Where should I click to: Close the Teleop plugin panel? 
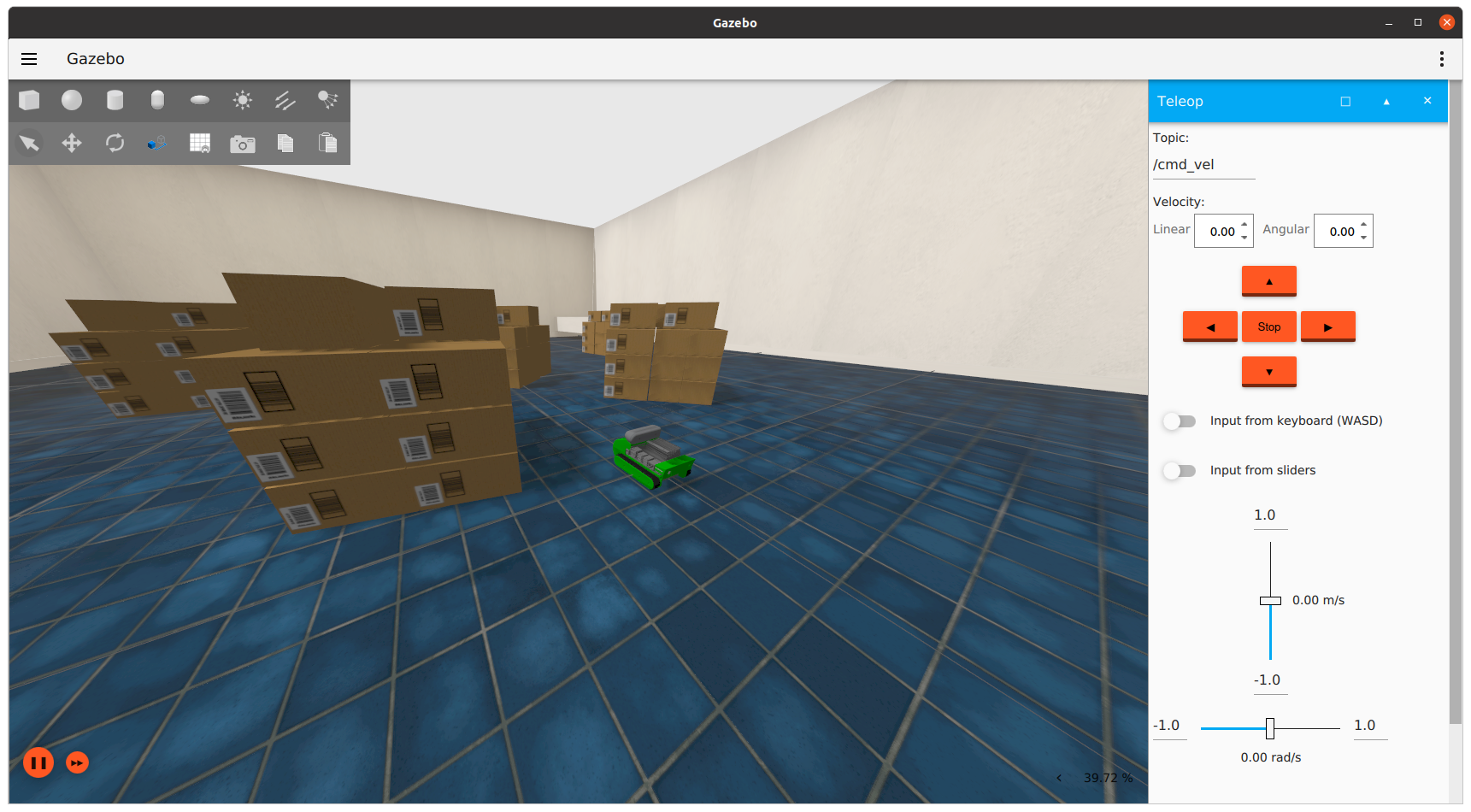pos(1427,101)
